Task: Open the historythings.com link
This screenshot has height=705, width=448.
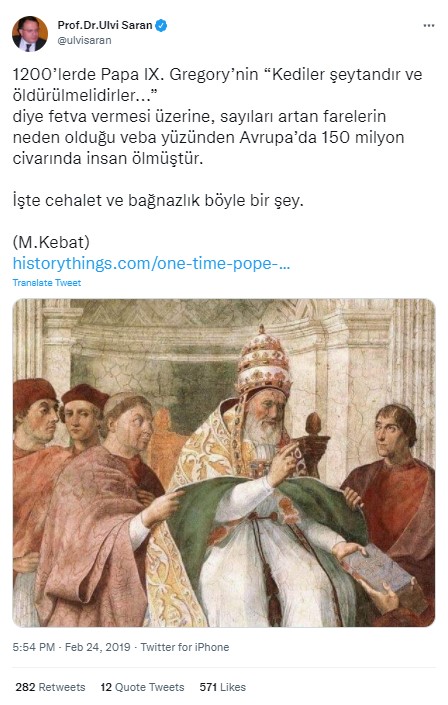Action: tap(151, 263)
